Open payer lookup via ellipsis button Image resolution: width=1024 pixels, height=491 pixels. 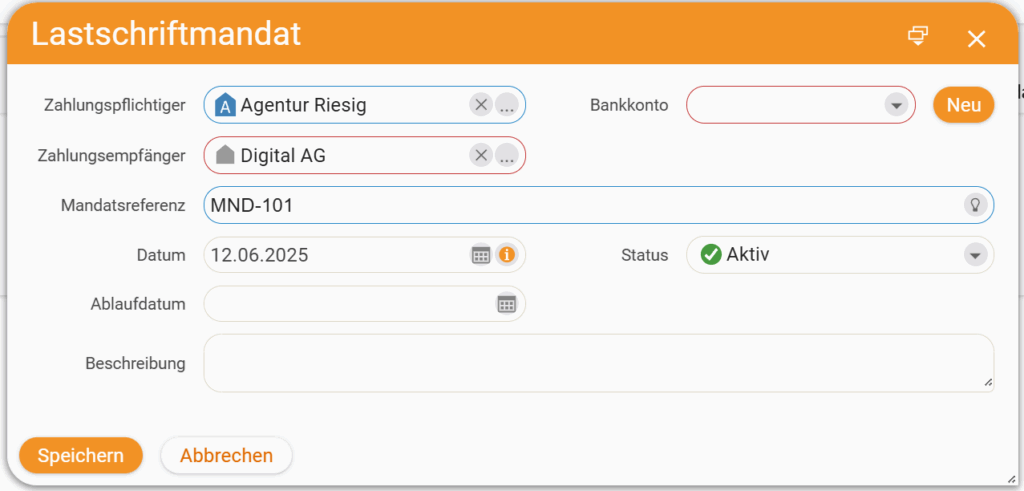tap(506, 104)
